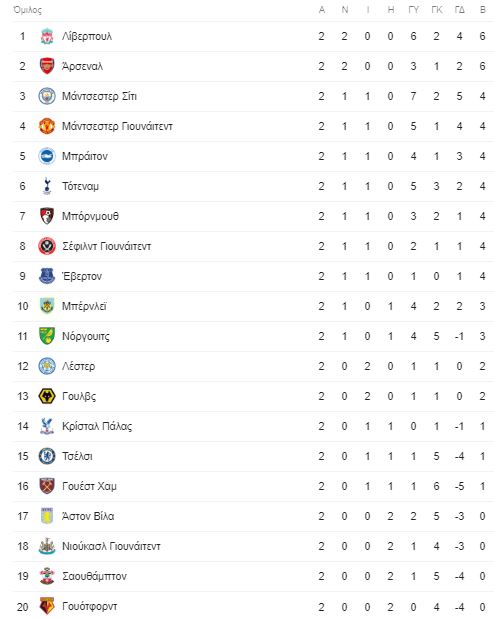Select the Norwich City canary crest
This screenshot has height=621, width=494.
point(47,336)
